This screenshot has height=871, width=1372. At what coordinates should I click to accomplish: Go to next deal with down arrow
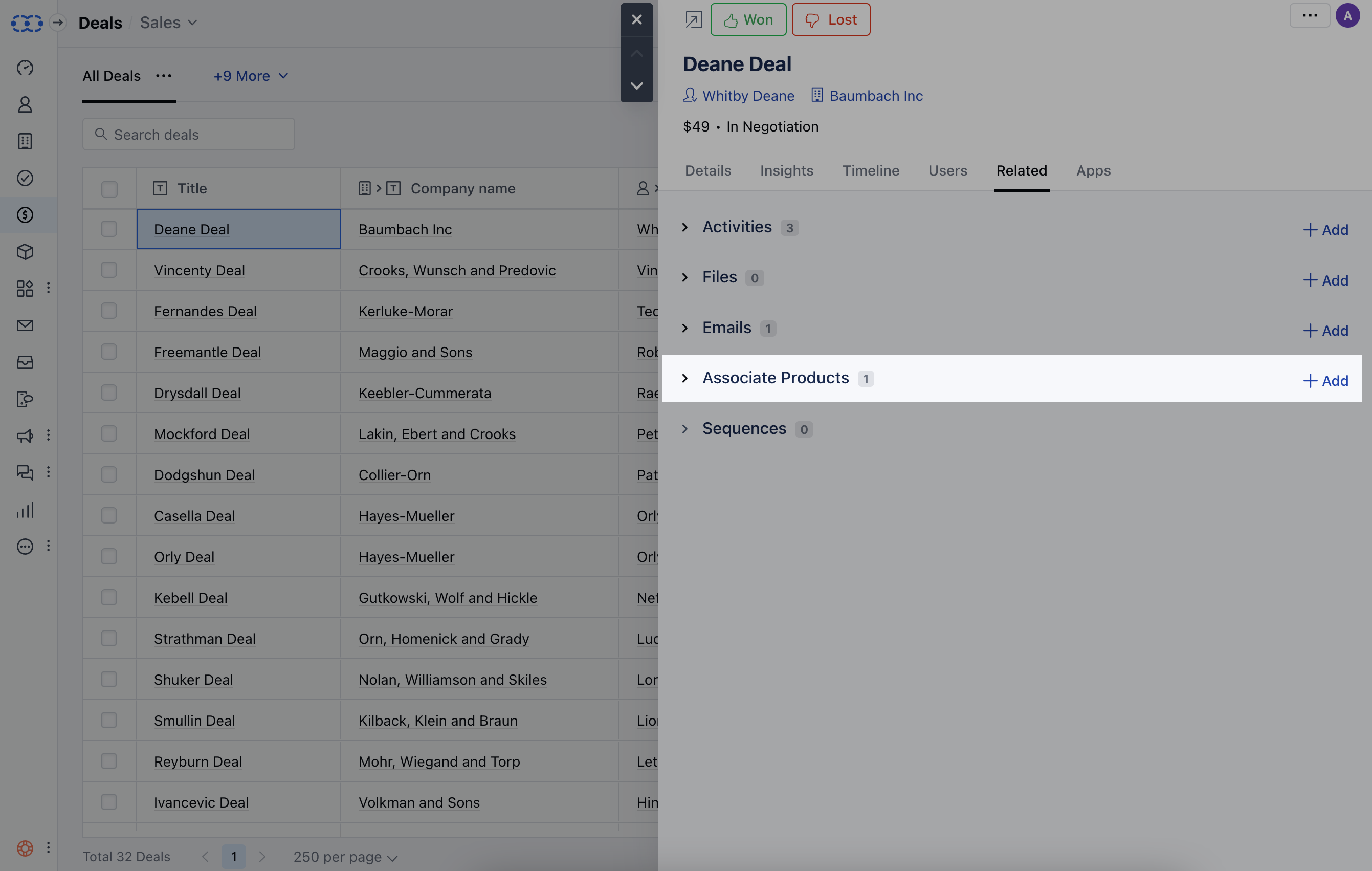point(637,85)
